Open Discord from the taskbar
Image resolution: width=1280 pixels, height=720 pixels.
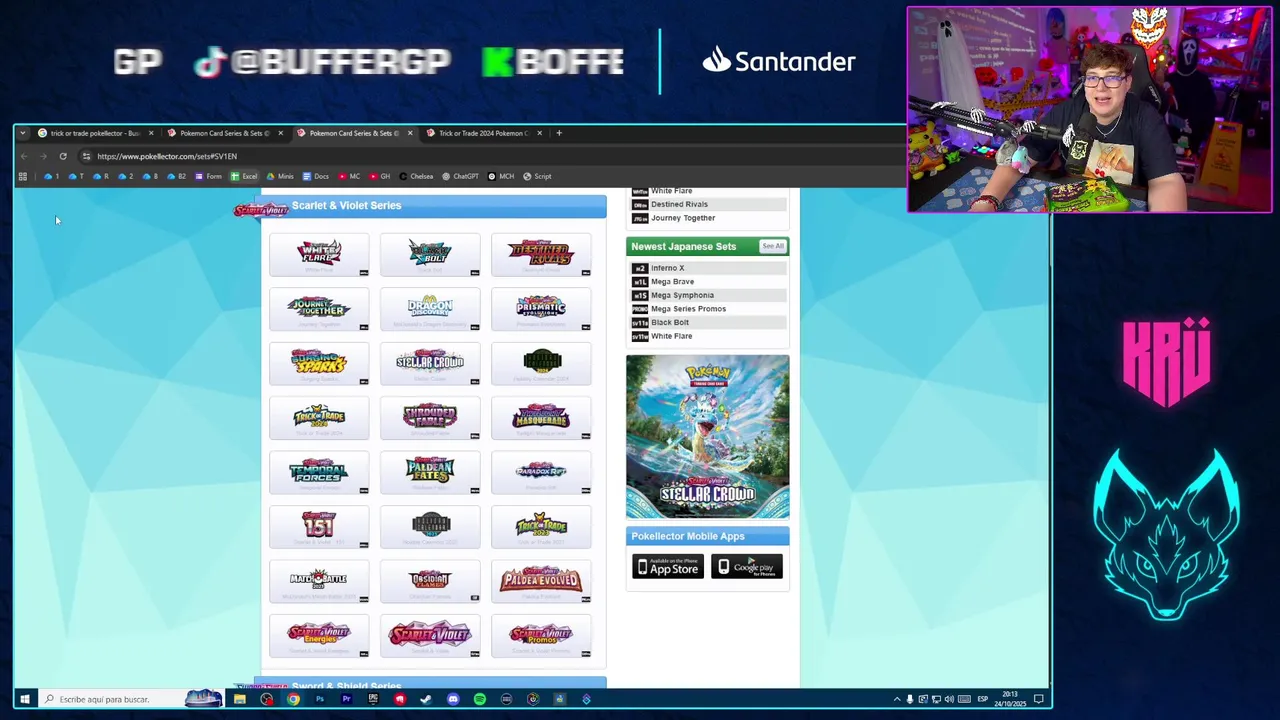(x=453, y=699)
